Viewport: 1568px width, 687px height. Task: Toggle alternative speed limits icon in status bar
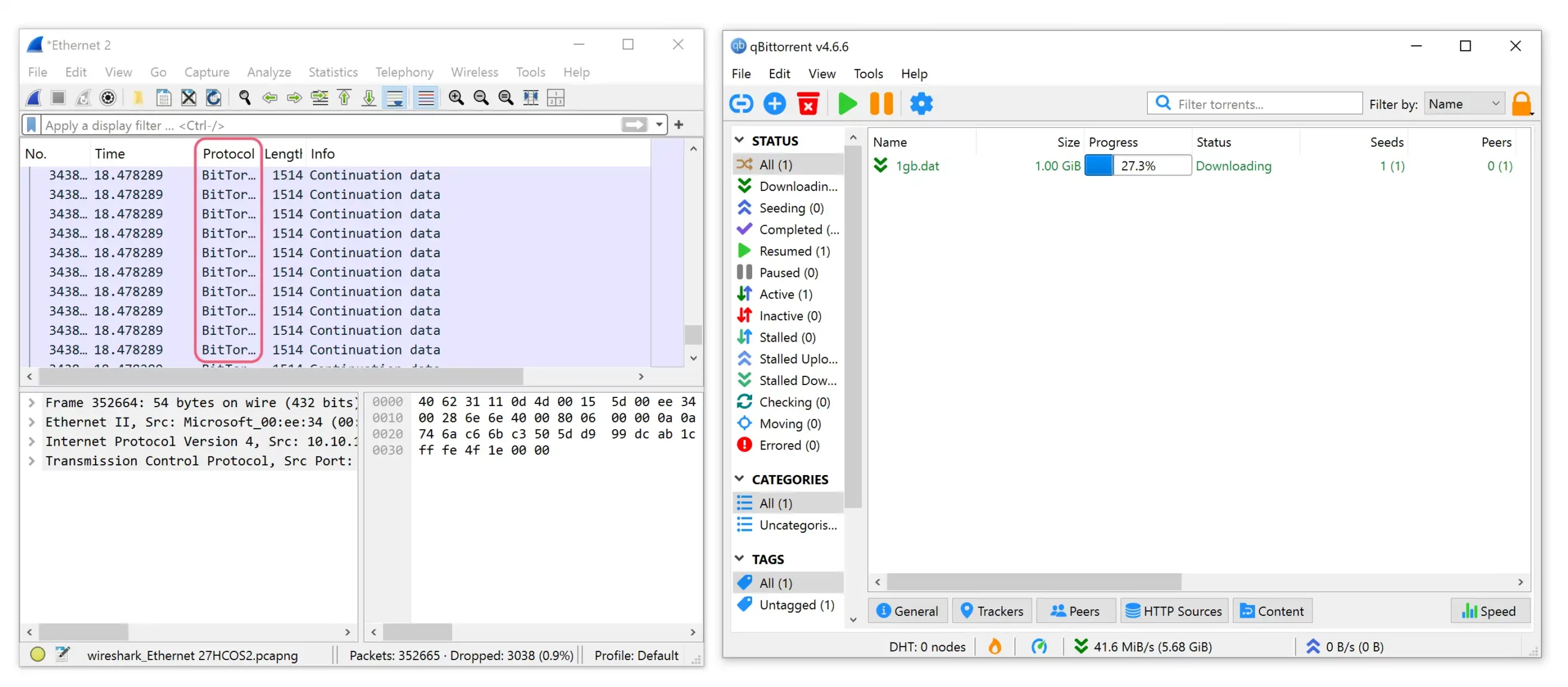click(1038, 646)
